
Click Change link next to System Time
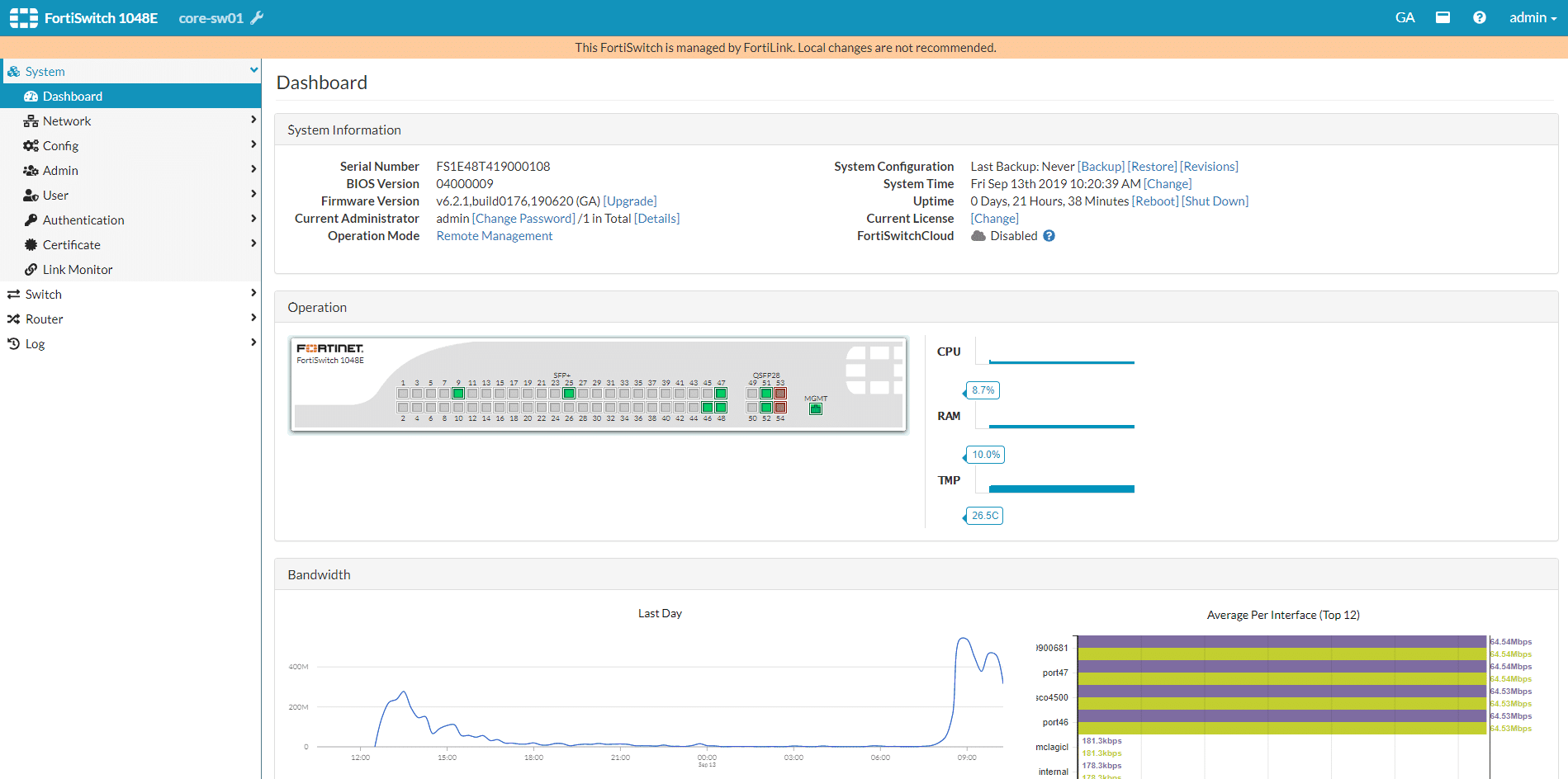[x=1168, y=184]
